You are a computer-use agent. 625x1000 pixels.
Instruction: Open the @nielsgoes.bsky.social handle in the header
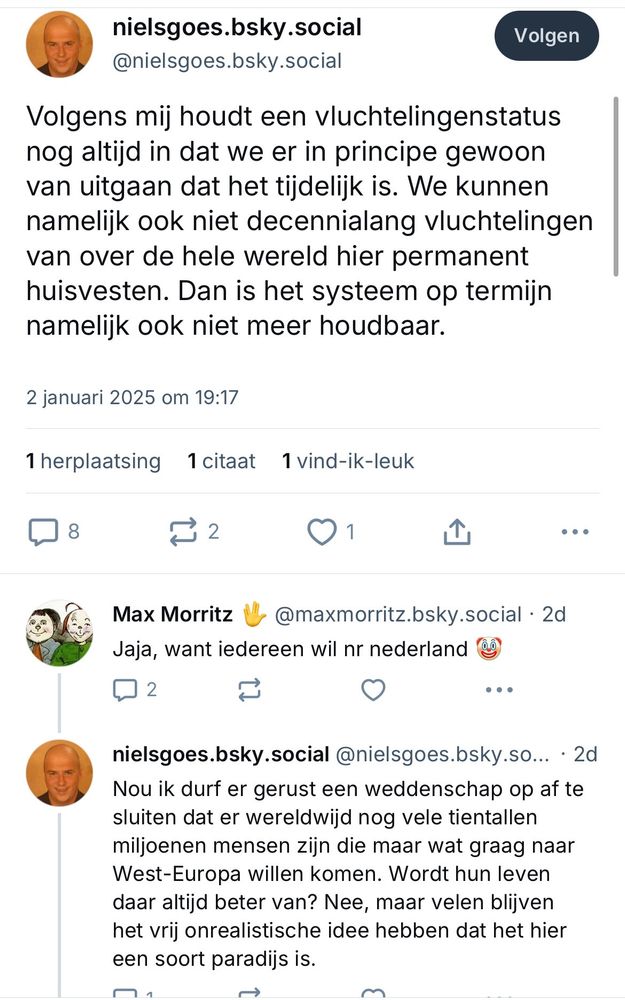[x=227, y=61]
